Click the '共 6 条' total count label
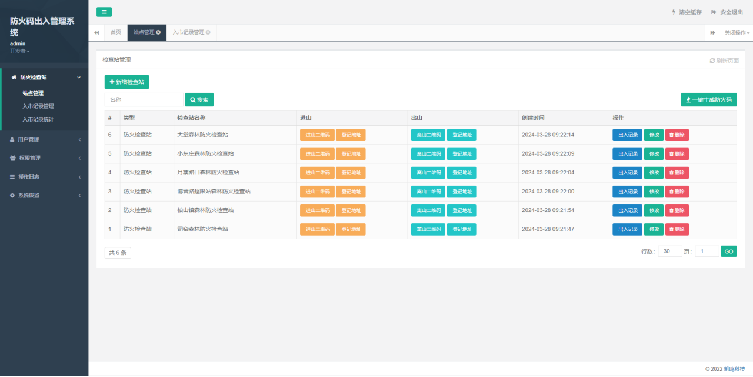The image size is (753, 377). tap(118, 253)
